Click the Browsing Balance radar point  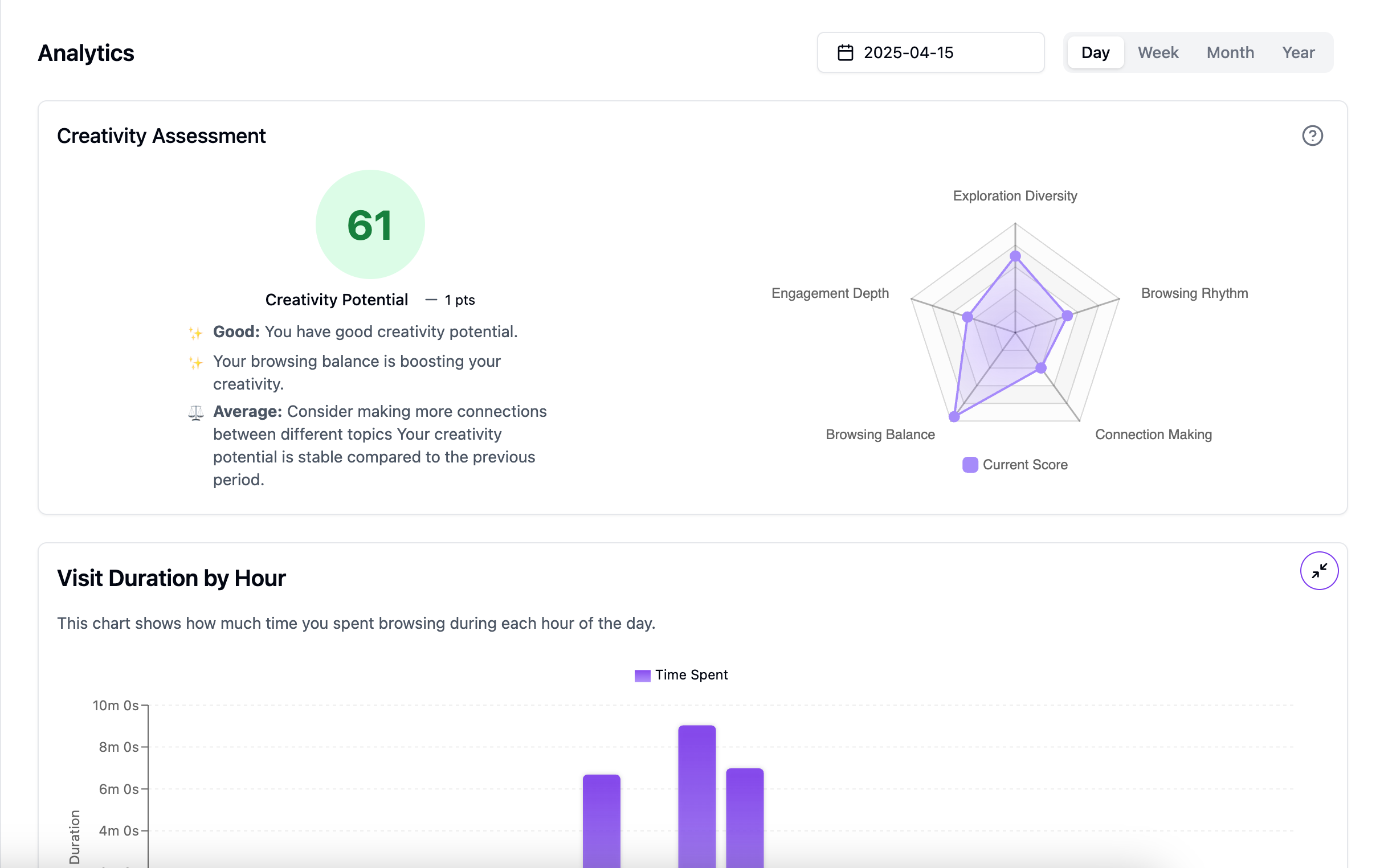click(x=954, y=416)
